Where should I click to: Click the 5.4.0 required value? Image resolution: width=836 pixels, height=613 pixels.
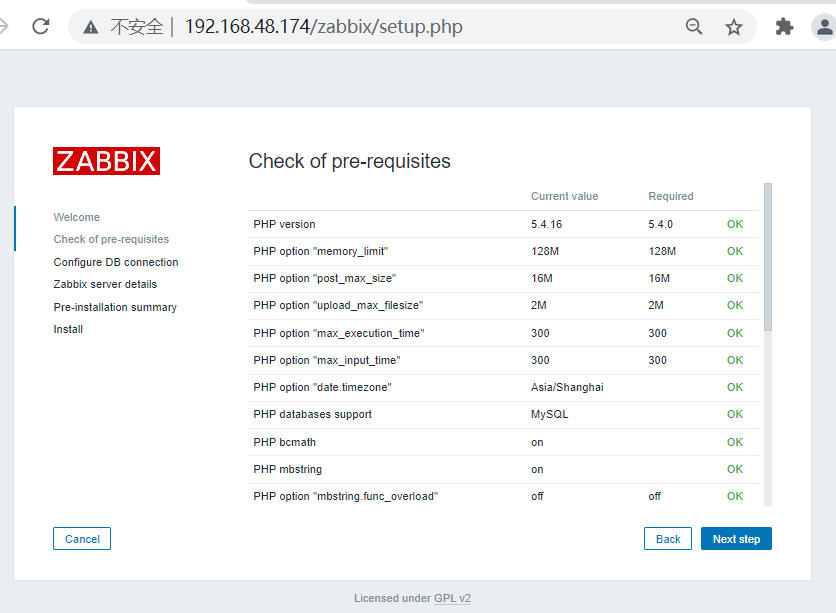click(x=661, y=224)
